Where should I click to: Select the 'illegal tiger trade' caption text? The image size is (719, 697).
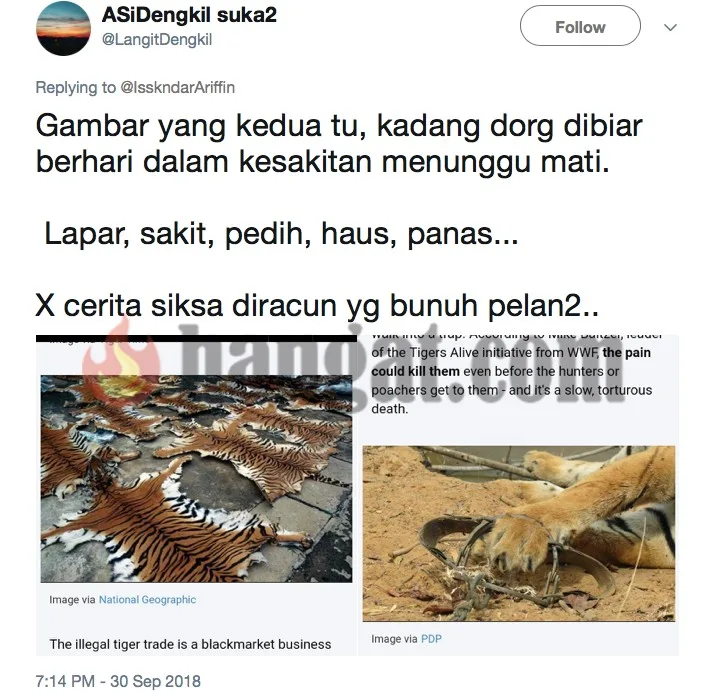190,644
